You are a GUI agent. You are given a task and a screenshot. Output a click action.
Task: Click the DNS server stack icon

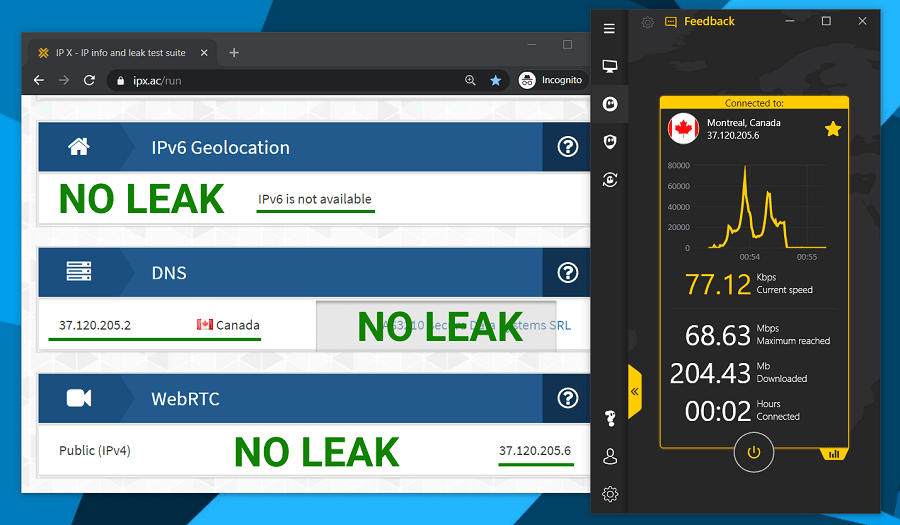[x=79, y=271]
